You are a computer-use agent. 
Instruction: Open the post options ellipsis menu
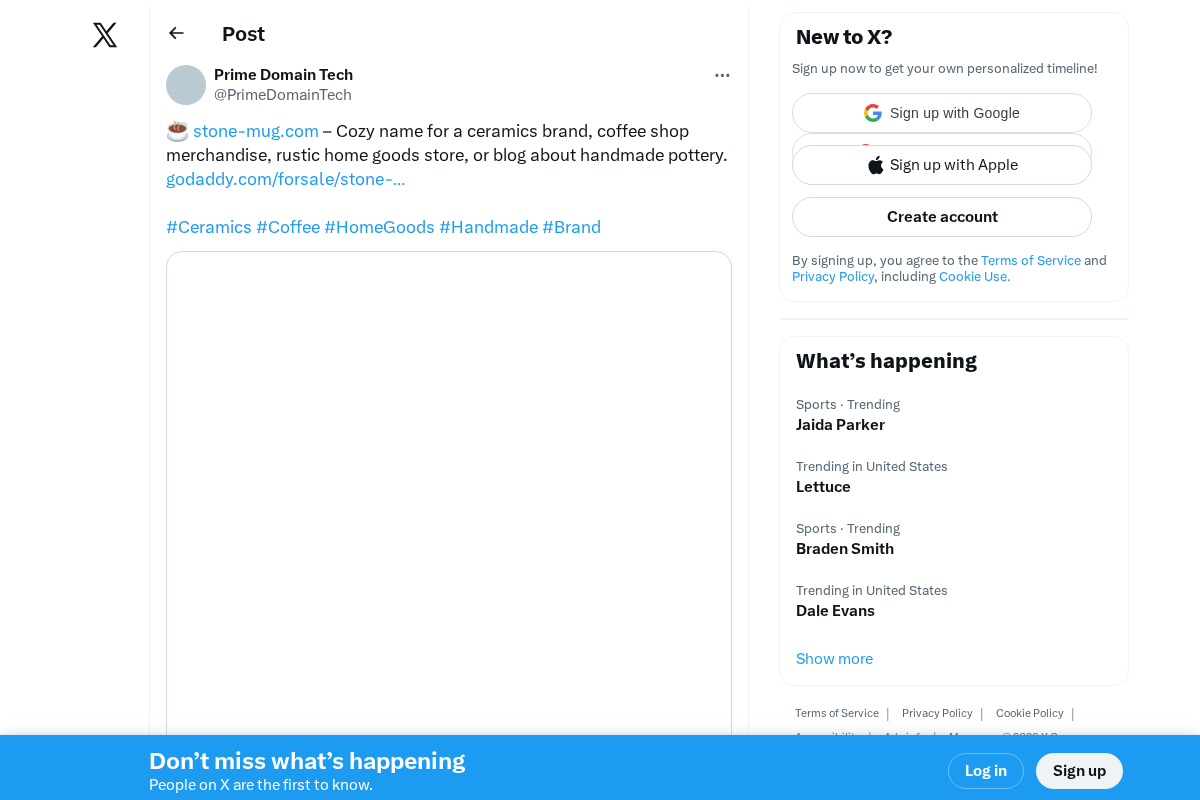pos(722,75)
